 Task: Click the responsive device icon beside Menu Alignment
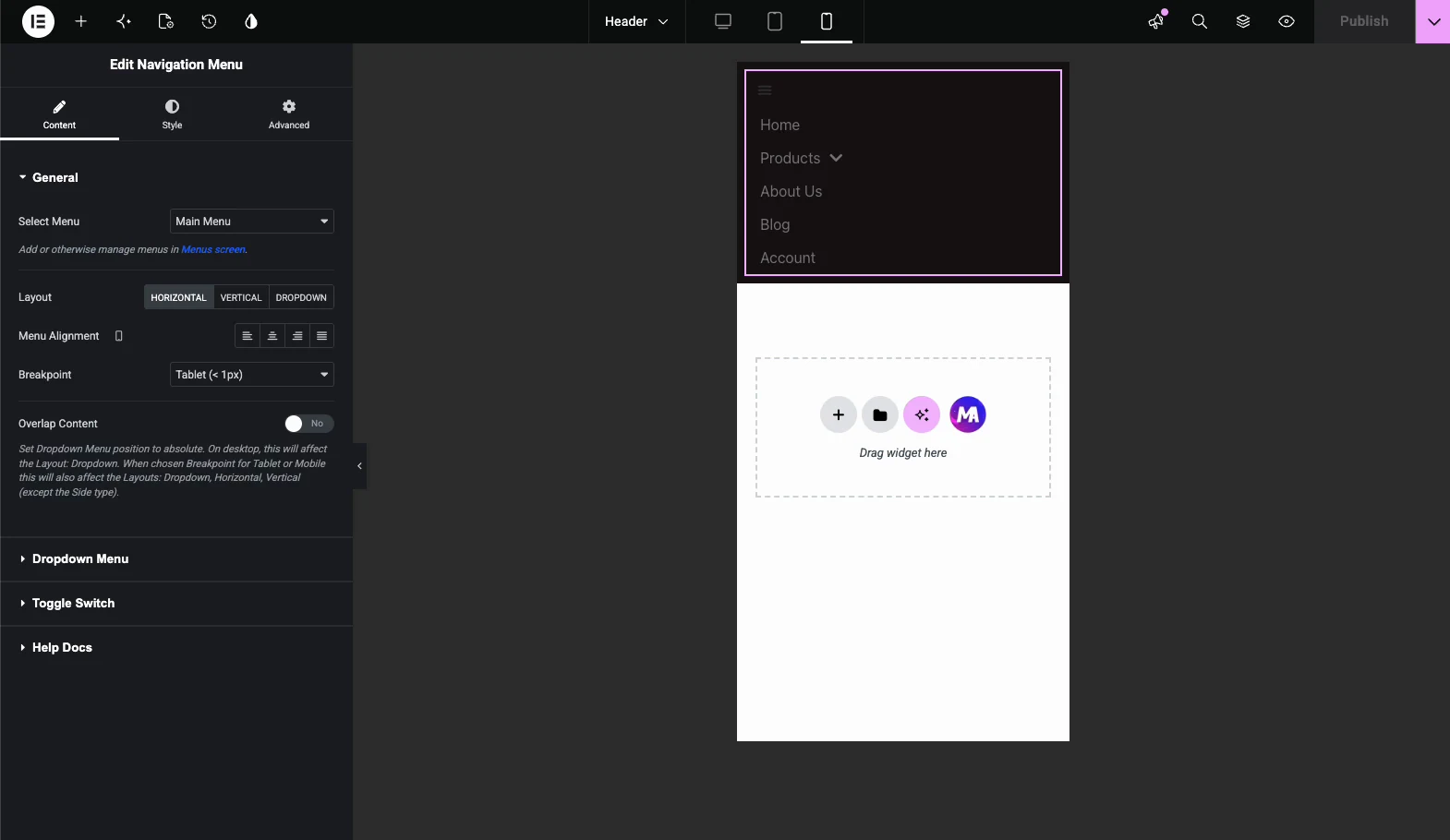pyautogui.click(x=118, y=336)
